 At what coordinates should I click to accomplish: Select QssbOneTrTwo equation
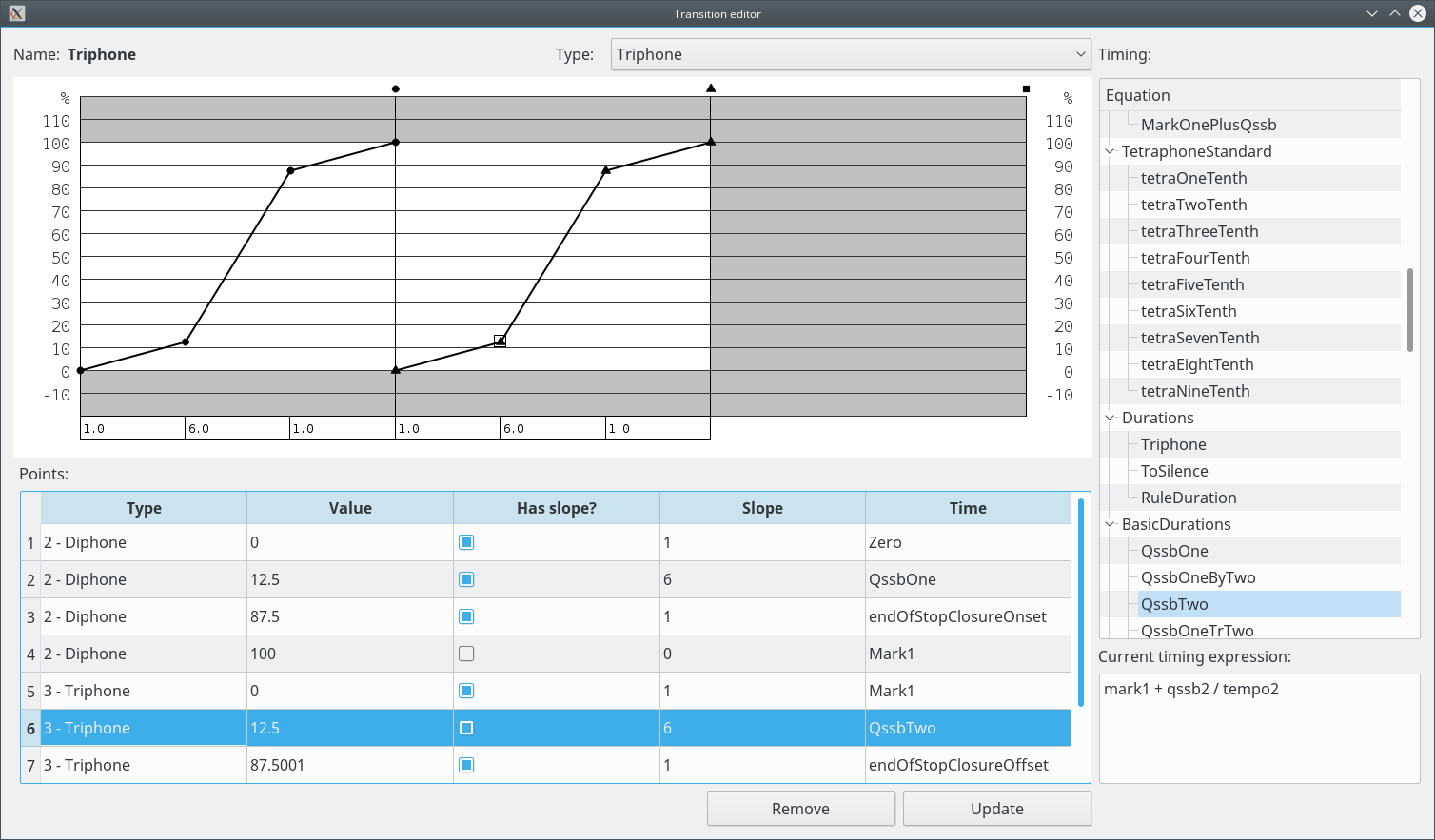tap(1197, 631)
